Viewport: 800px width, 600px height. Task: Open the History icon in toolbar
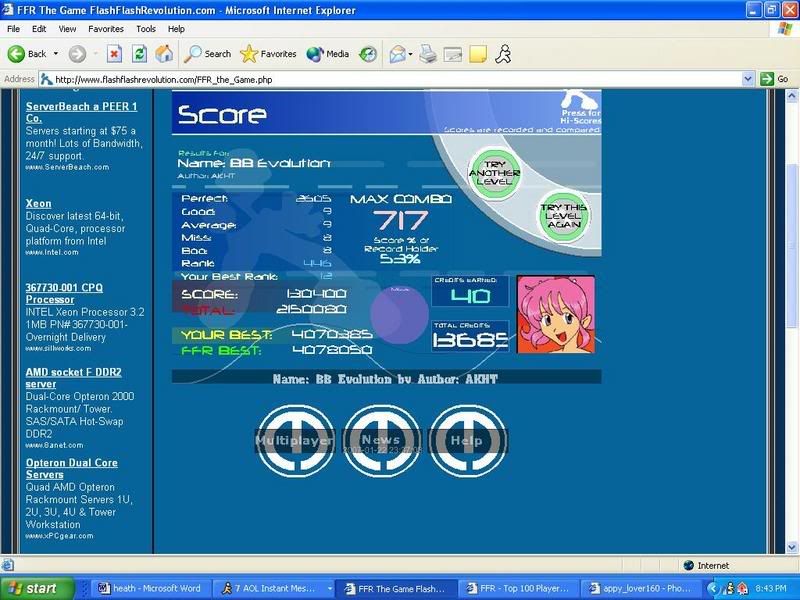(x=368, y=54)
